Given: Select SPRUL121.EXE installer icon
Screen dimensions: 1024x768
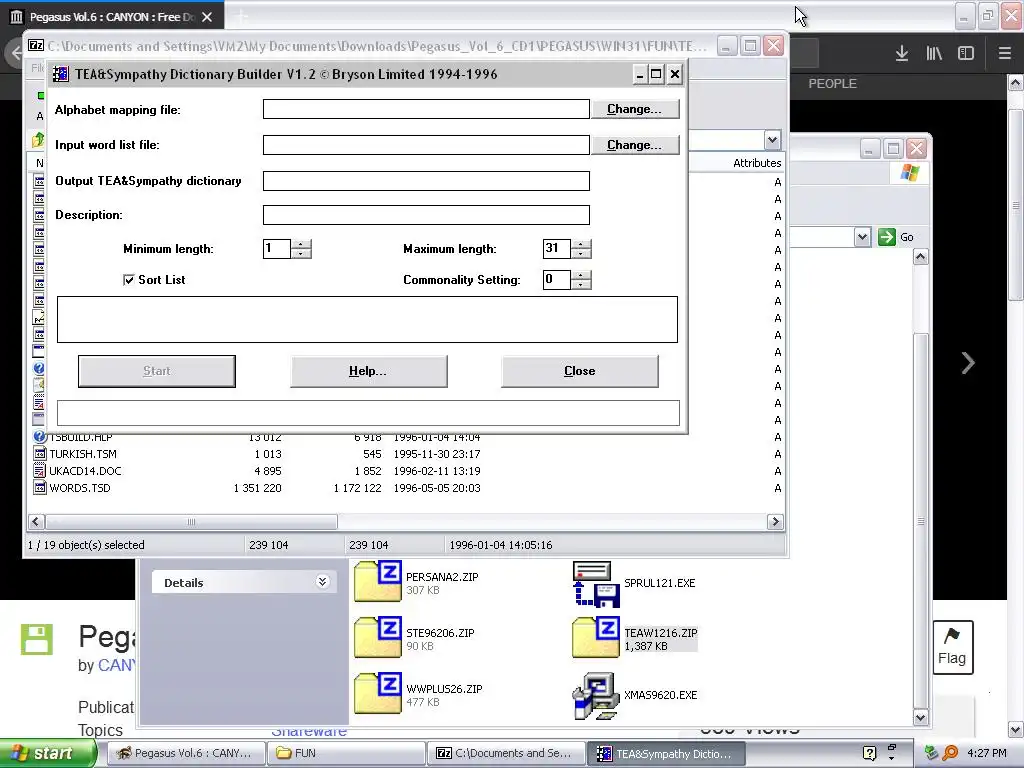Looking at the screenshot, I should pos(596,584).
